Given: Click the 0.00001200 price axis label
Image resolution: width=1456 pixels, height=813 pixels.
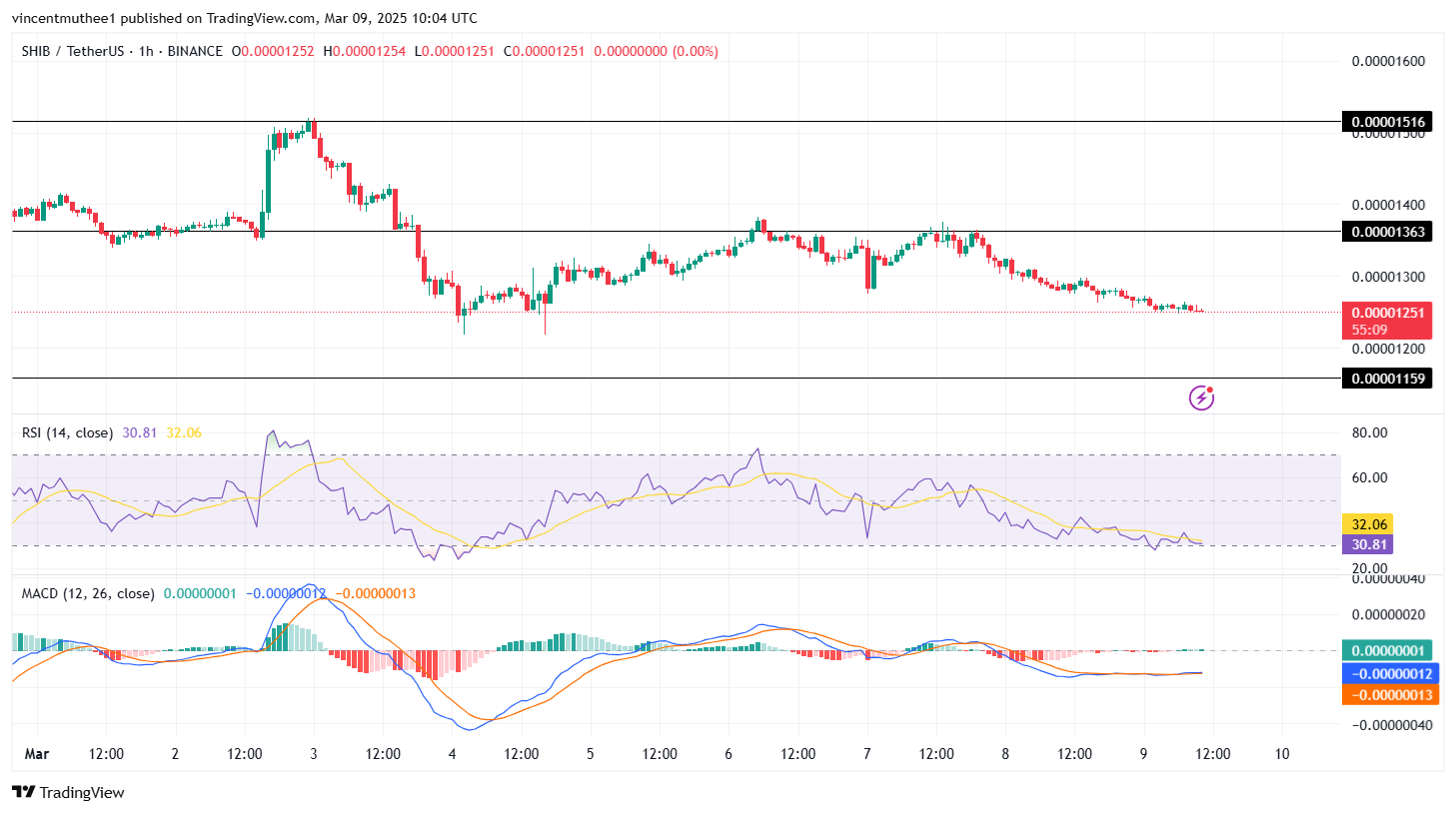Looking at the screenshot, I should [1388, 350].
